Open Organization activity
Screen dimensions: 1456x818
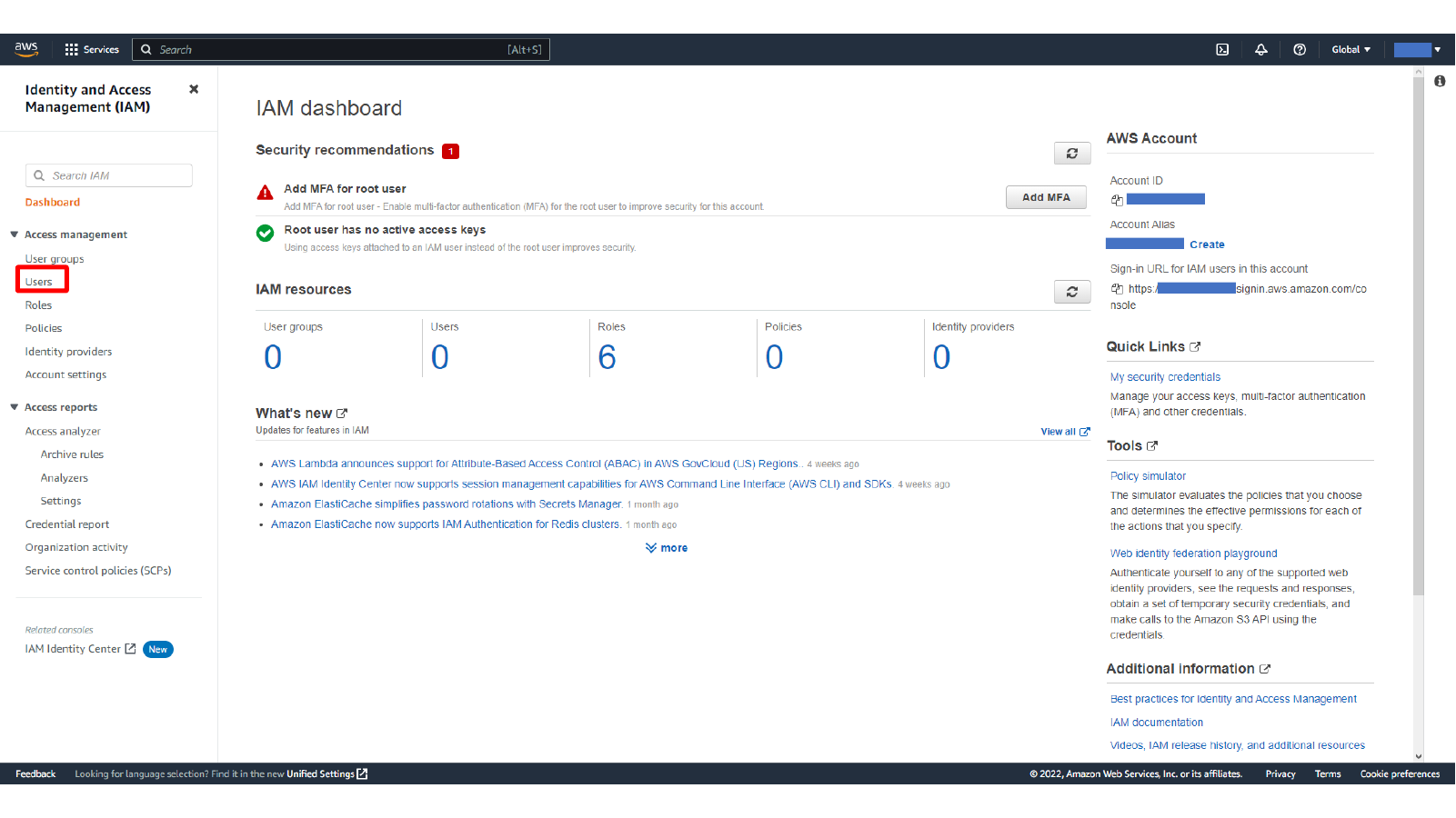point(76,547)
